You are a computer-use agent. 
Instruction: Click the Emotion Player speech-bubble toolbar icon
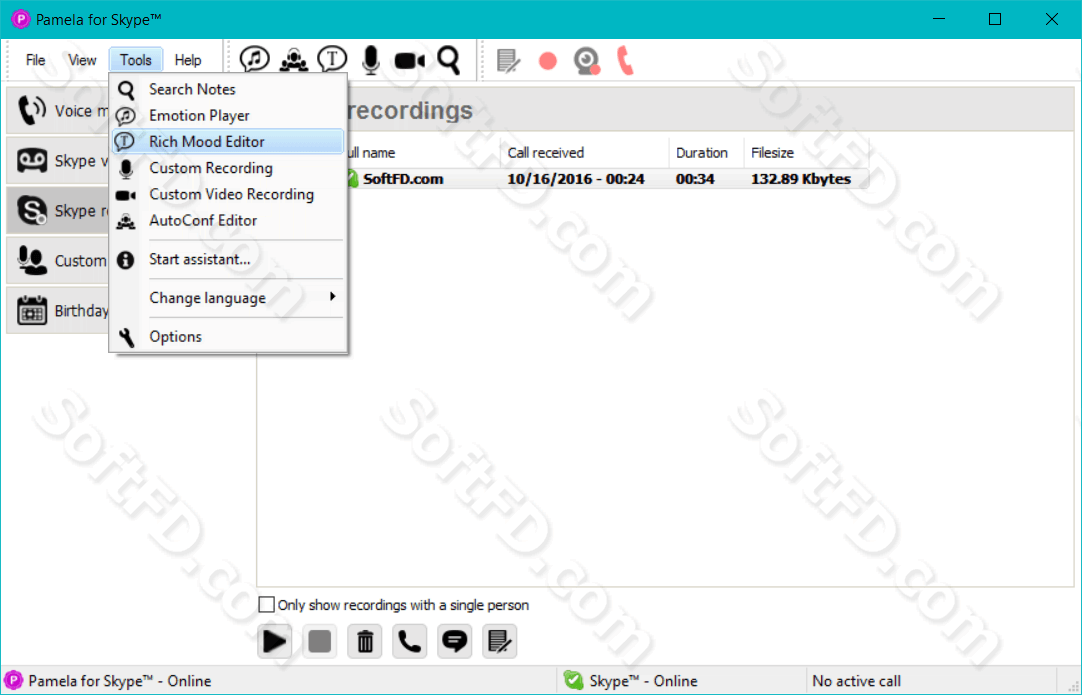(x=255, y=59)
